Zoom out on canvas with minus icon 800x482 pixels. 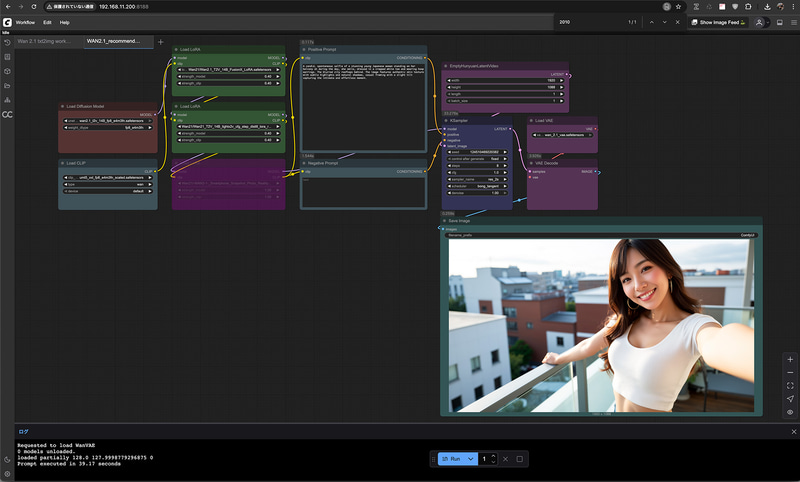pyautogui.click(x=790, y=372)
